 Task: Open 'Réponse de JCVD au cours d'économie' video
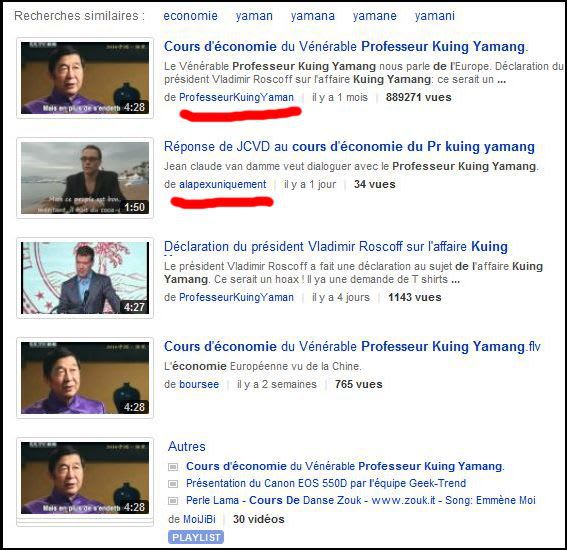tap(349, 146)
